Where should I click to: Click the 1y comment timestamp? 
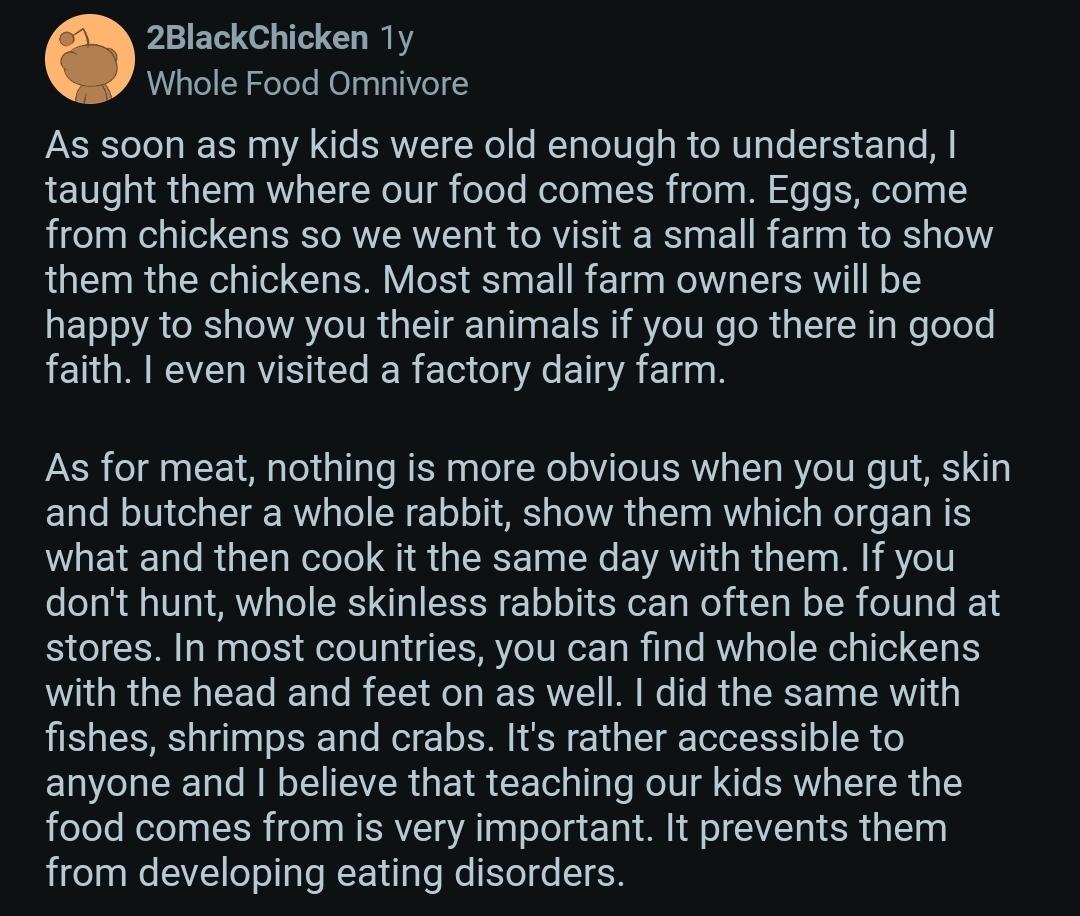pos(396,38)
